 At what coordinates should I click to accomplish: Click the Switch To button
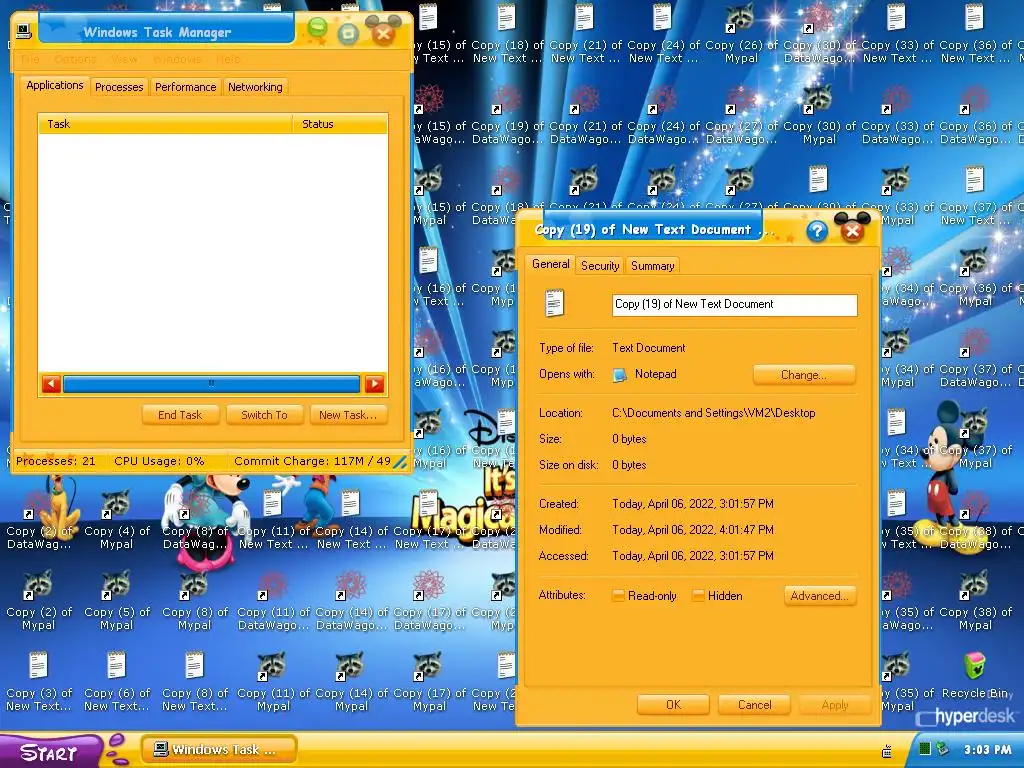tap(264, 415)
